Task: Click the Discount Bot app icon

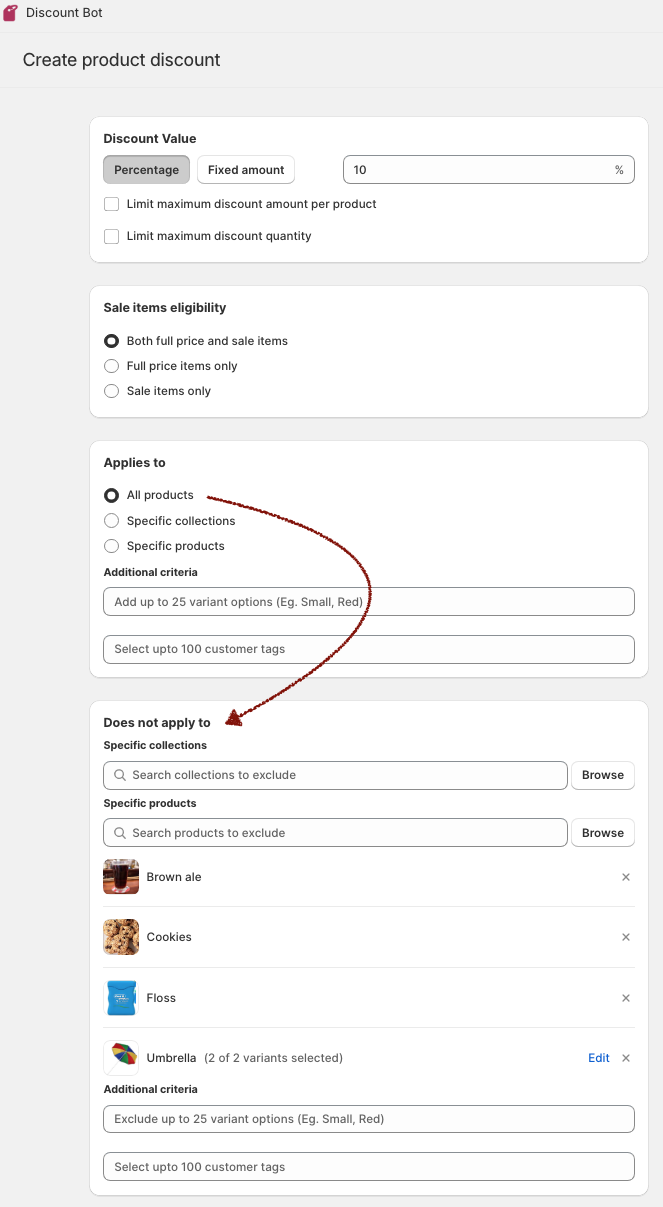Action: click(11, 13)
